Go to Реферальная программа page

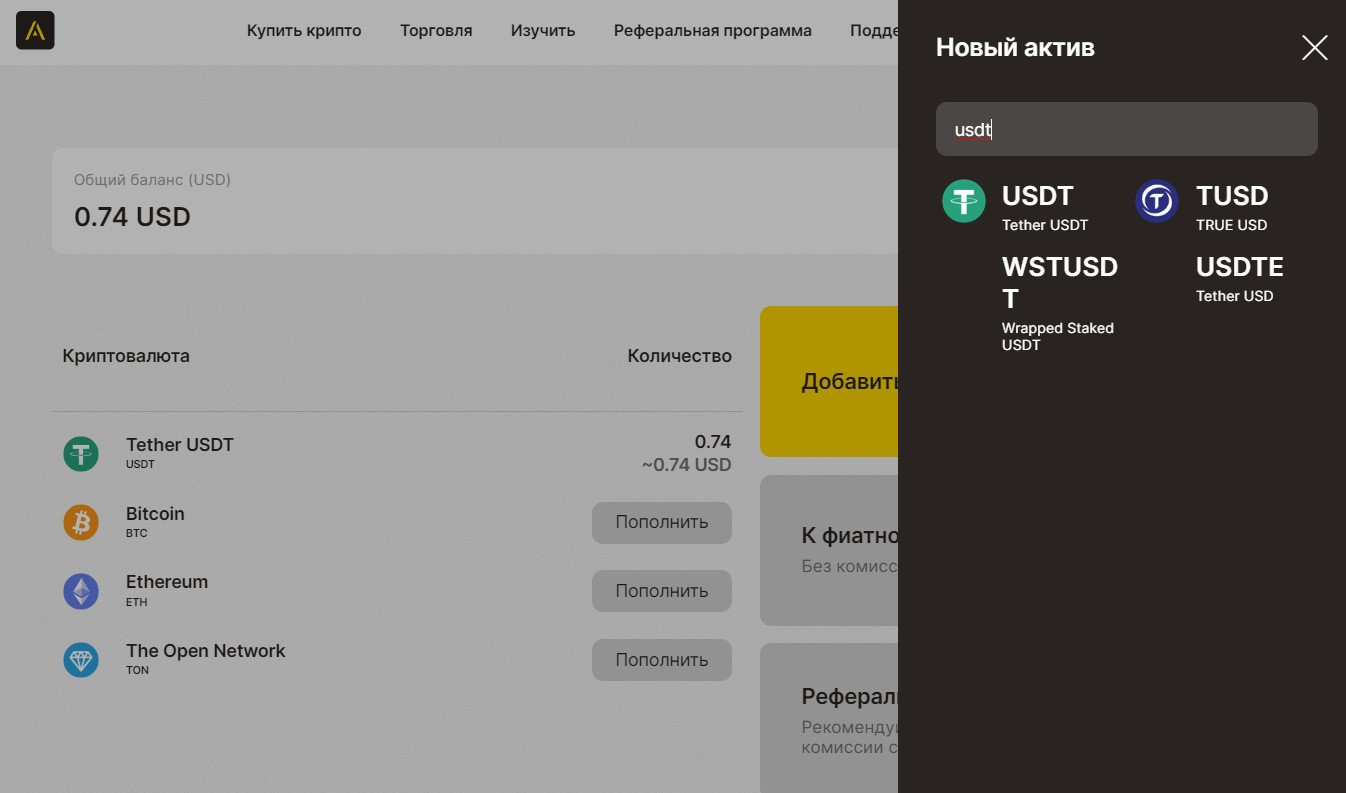[x=712, y=31]
